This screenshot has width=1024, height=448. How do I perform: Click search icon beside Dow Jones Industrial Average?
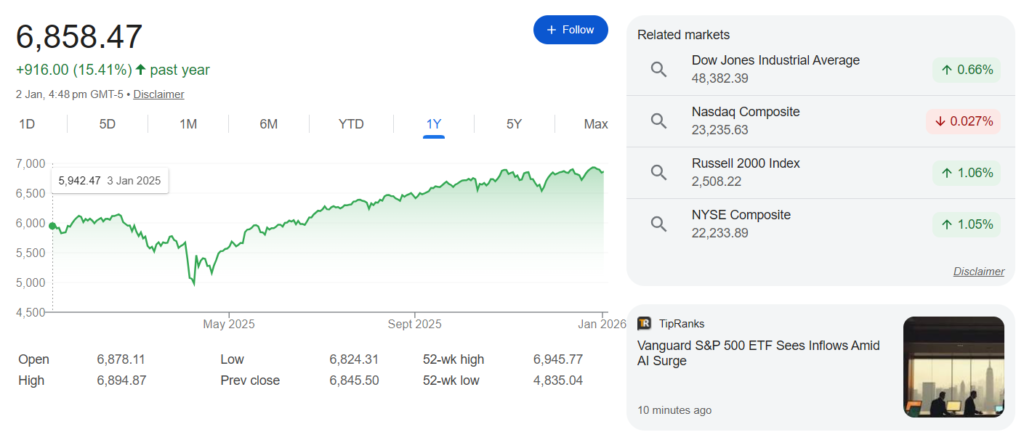pos(658,69)
